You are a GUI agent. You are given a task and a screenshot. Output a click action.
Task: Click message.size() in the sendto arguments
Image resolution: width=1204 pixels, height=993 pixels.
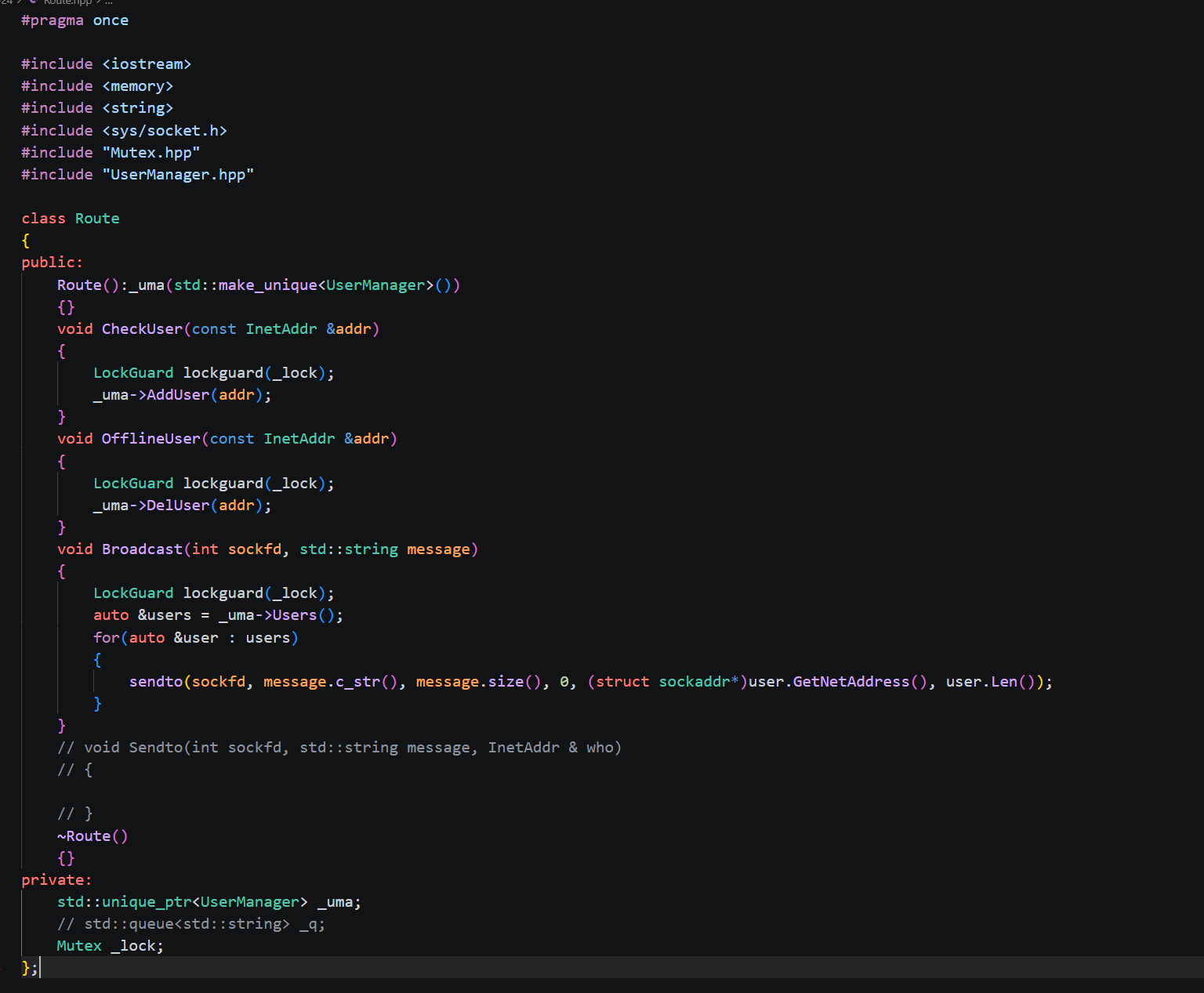click(479, 682)
